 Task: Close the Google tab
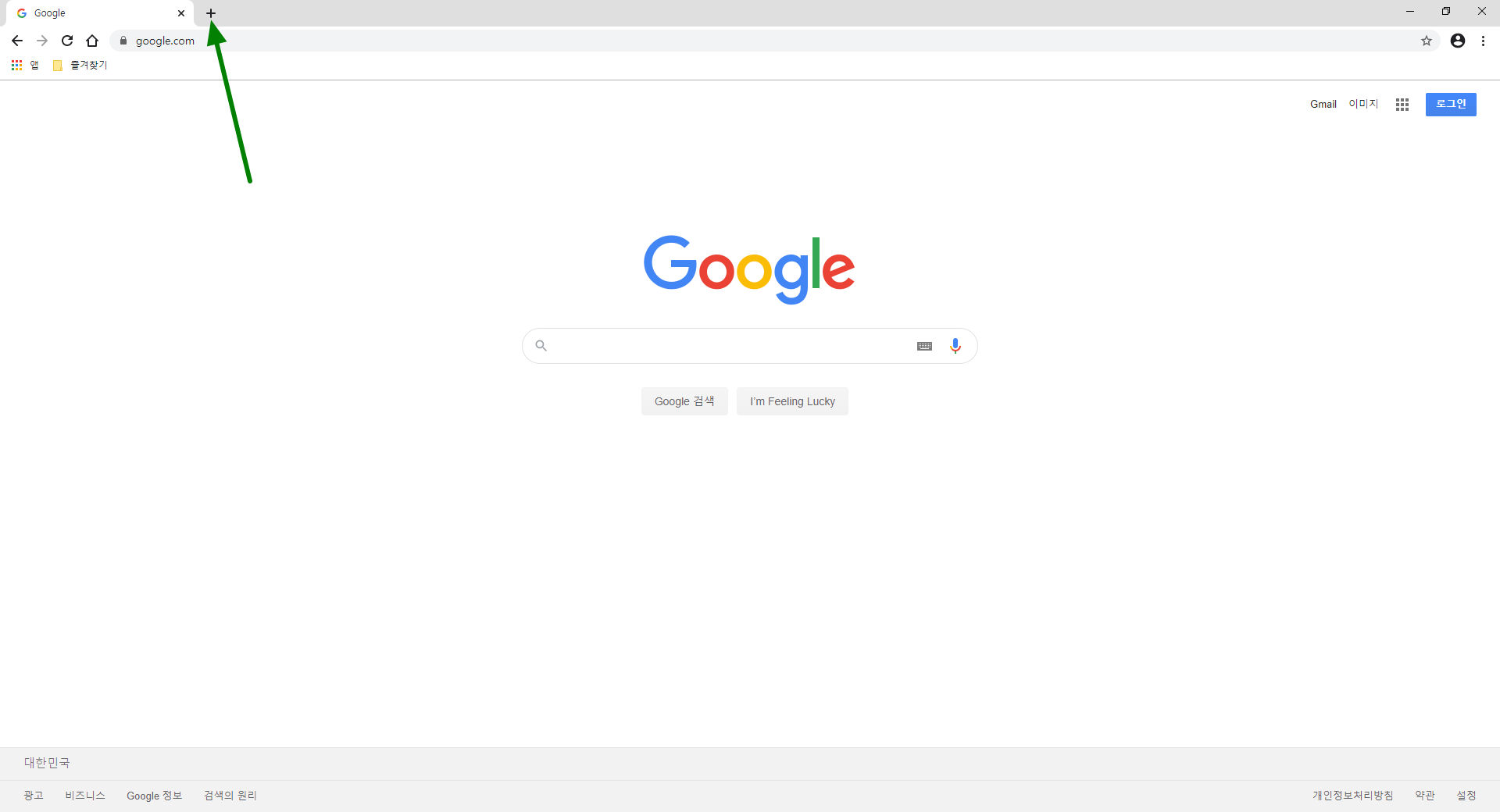pos(181,13)
